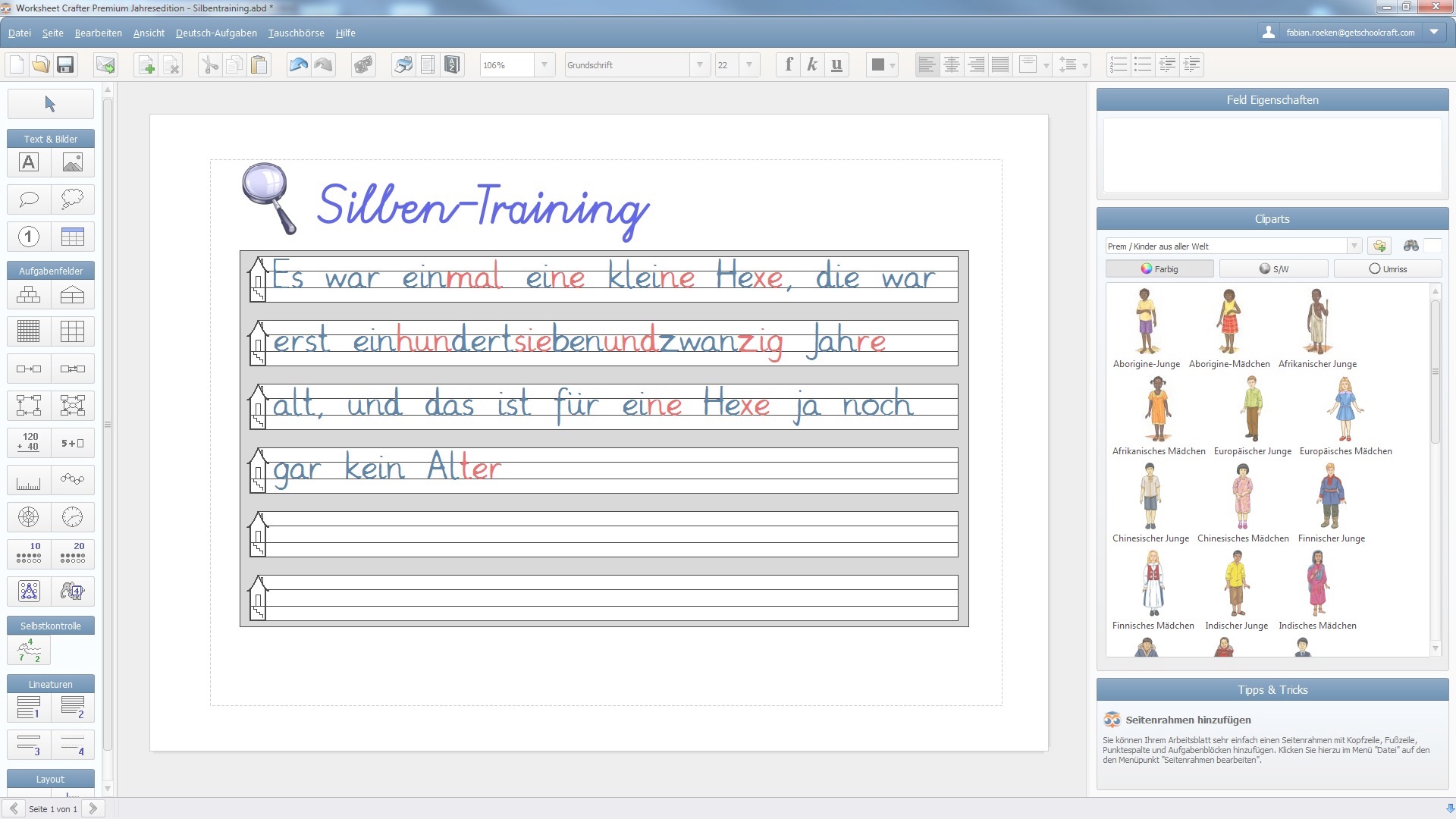The image size is (1456, 819).
Task: Open the Tauschbörse menu
Action: (297, 33)
